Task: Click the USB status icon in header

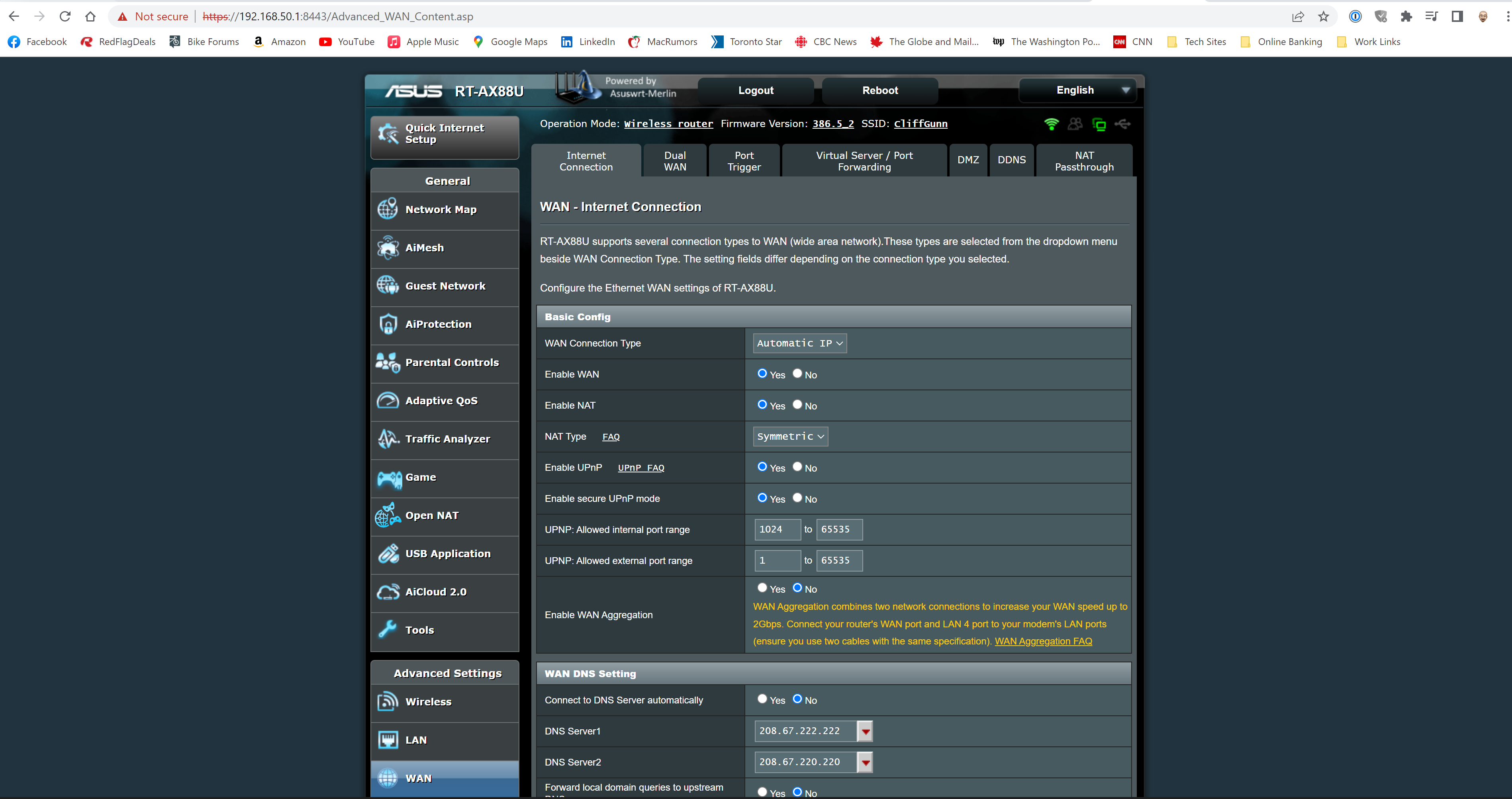Action: 1122,124
